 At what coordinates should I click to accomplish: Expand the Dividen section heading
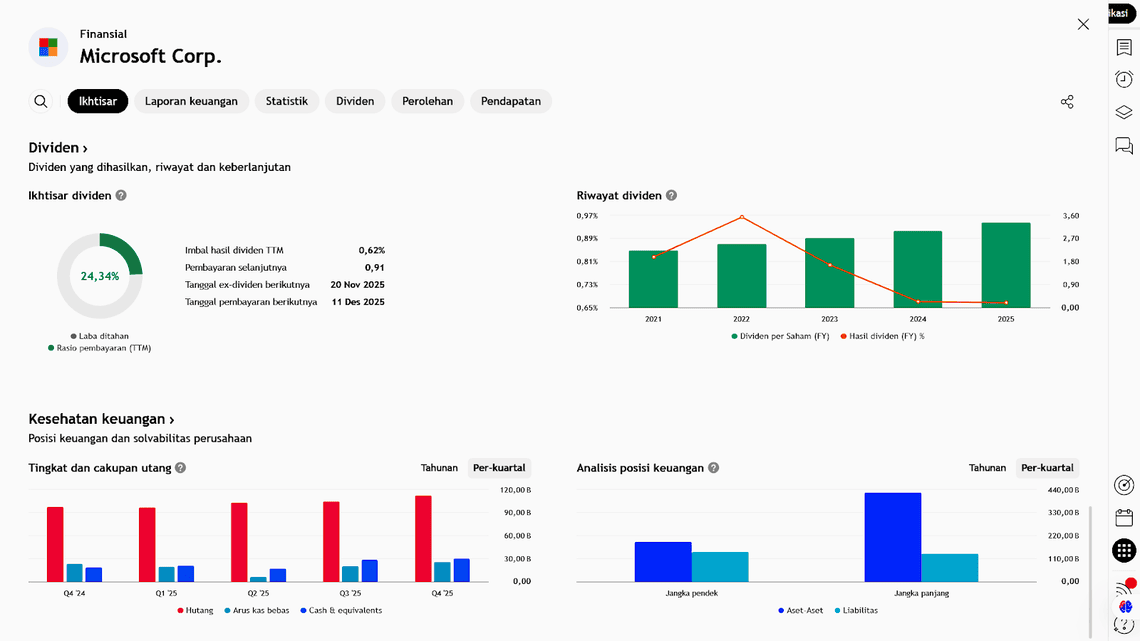tap(58, 148)
